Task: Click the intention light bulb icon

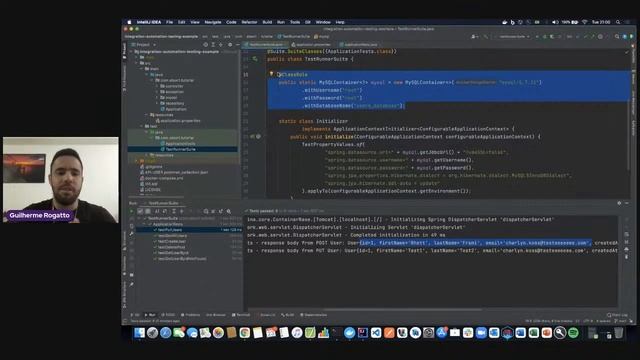Action: coord(271,74)
